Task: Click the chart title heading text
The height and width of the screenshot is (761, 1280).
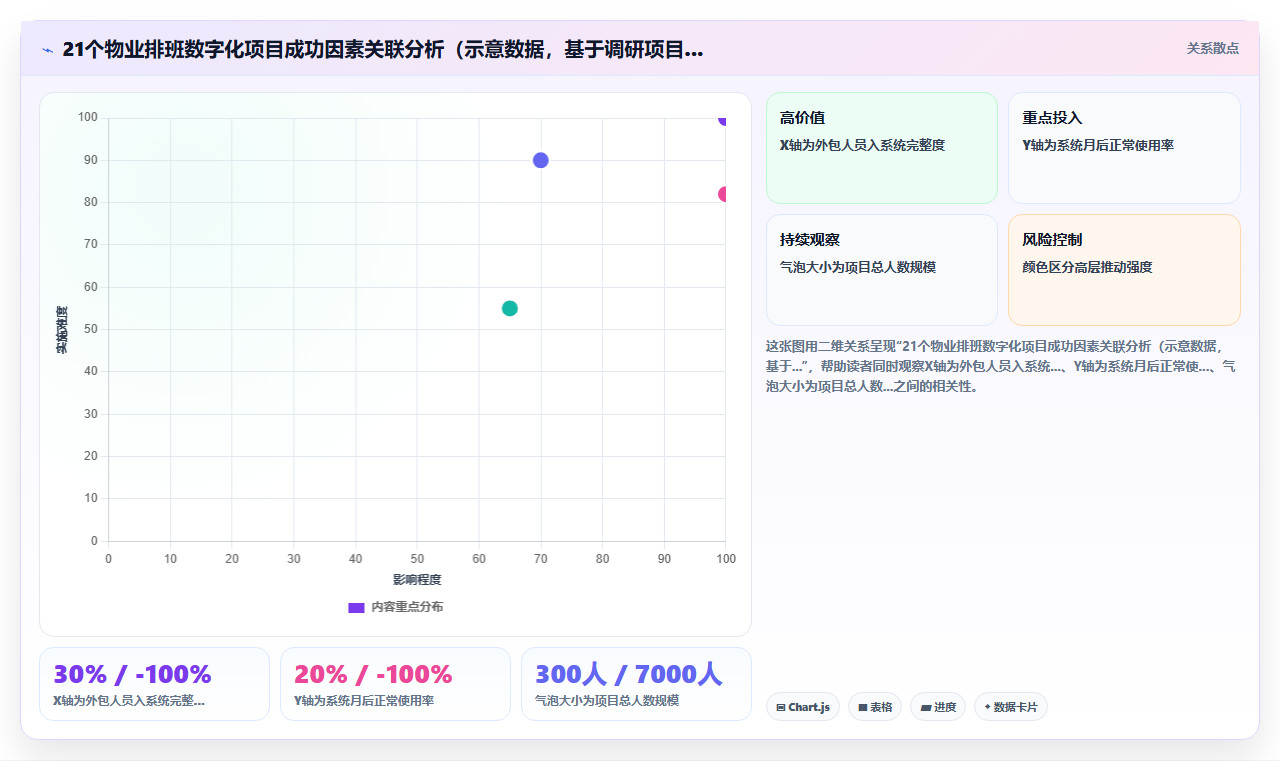Action: point(382,50)
